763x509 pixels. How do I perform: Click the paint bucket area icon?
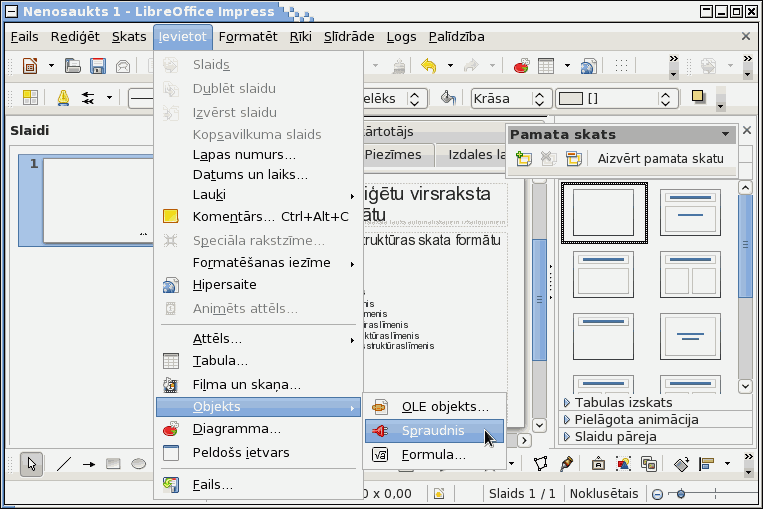pyautogui.click(x=448, y=98)
